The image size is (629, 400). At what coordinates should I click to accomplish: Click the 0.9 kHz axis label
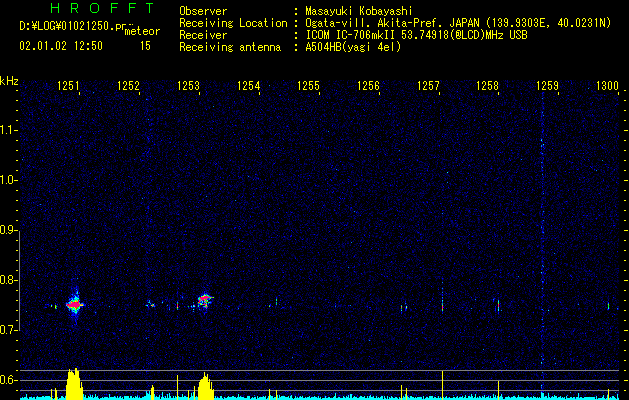[8, 230]
